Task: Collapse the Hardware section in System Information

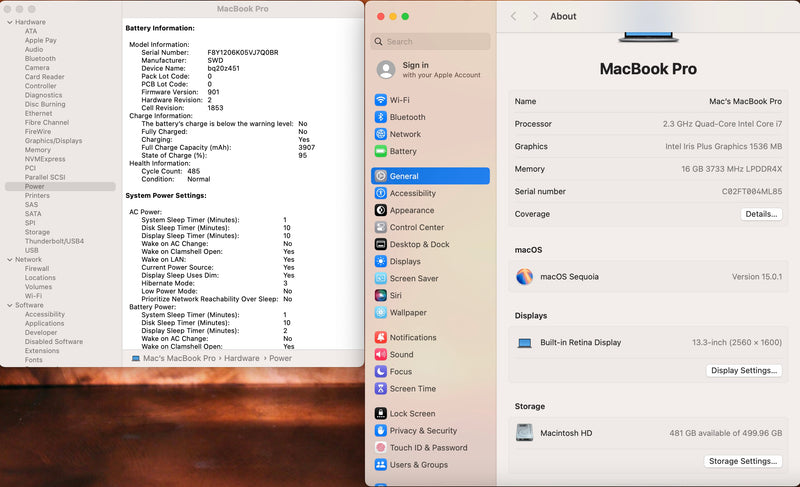Action: tap(10, 22)
